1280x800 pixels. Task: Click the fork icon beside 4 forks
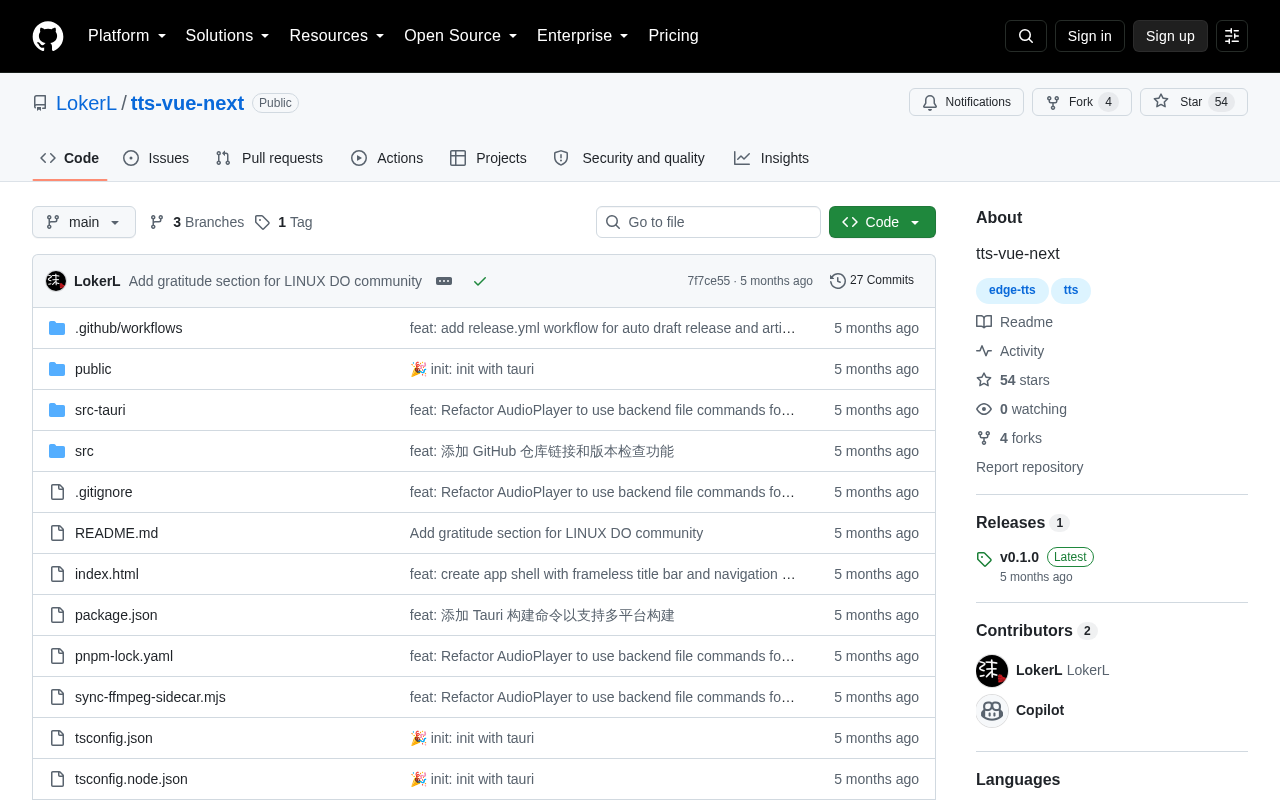click(984, 438)
